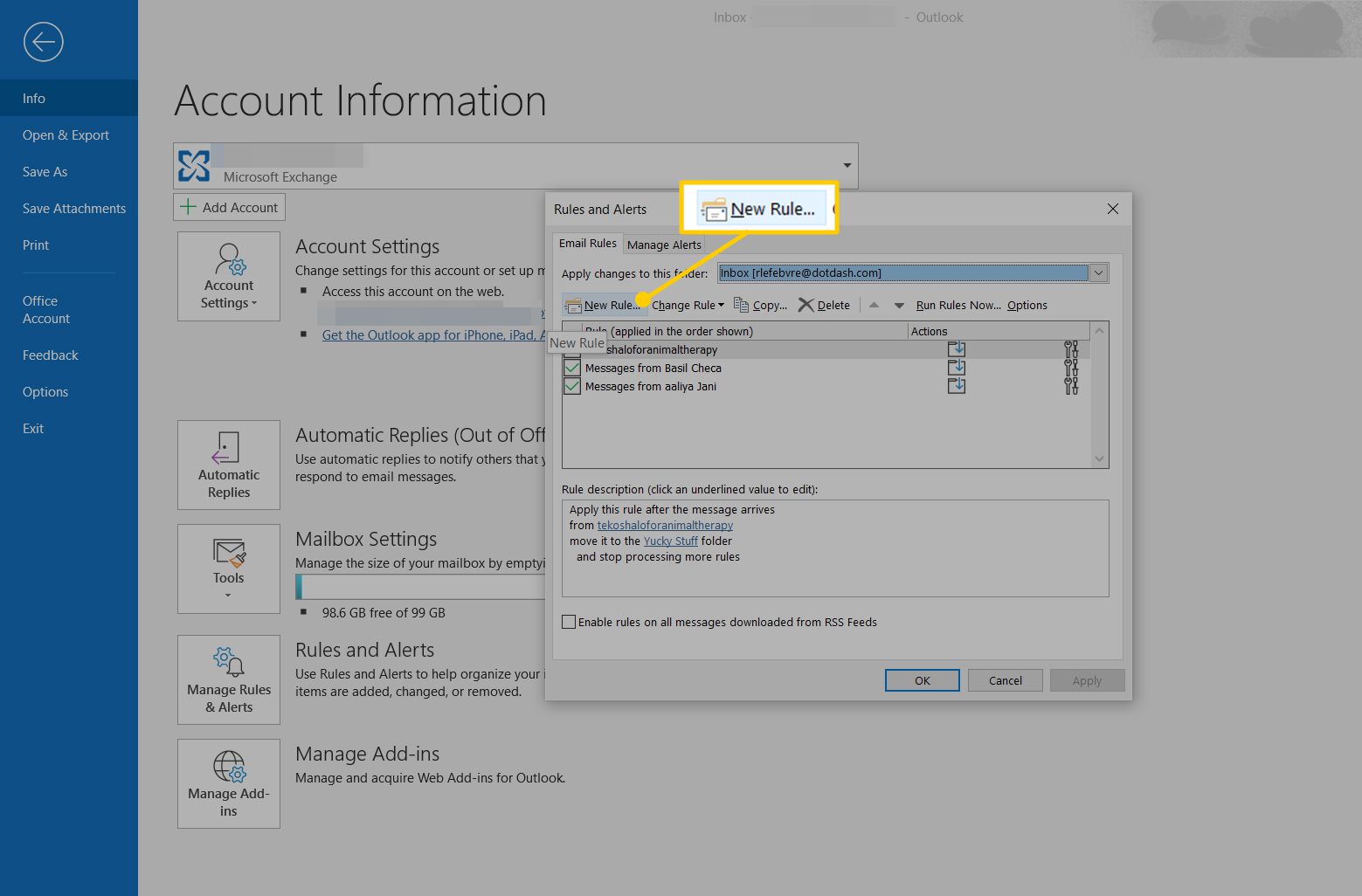Open the Manage Add-ins globe button
The width and height of the screenshot is (1362, 896).
click(x=229, y=783)
